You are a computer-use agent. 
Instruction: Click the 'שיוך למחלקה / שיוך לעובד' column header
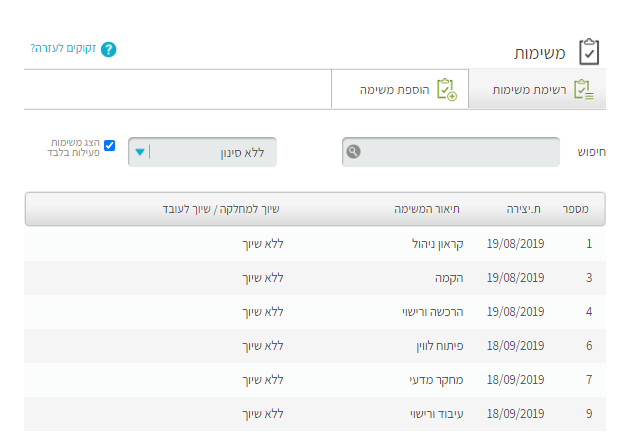click(x=221, y=209)
